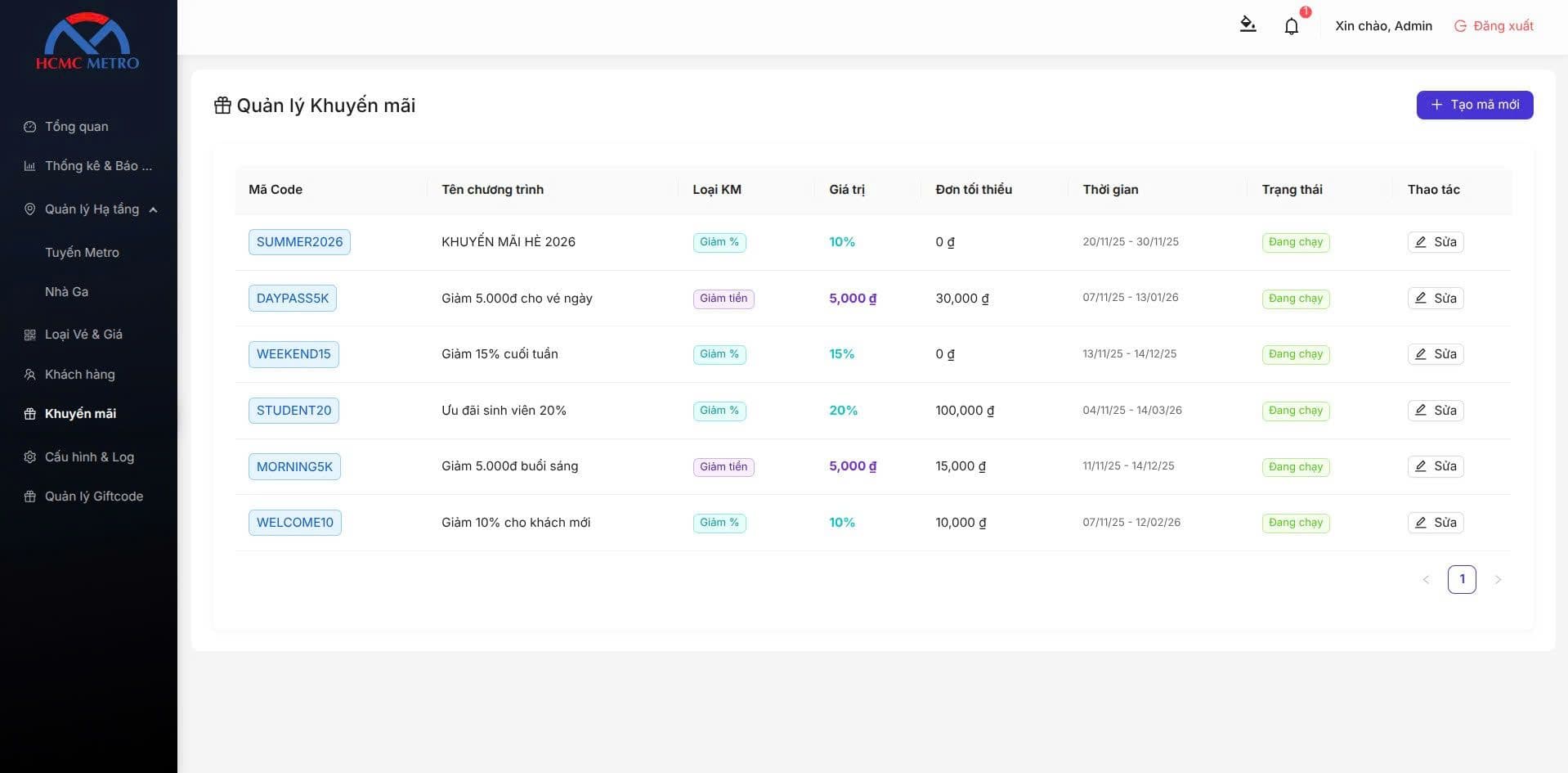Click the next page arrow

click(x=1498, y=580)
